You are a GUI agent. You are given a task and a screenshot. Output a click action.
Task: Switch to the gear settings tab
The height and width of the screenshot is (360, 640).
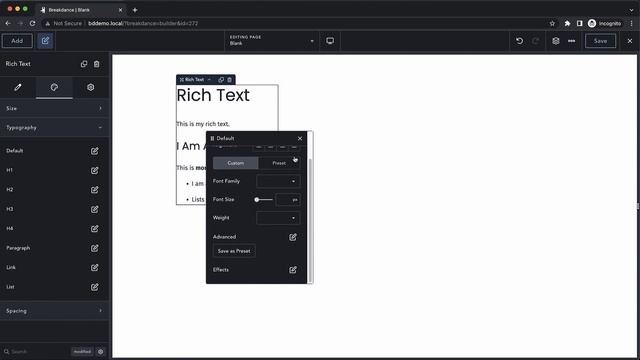[x=91, y=87]
